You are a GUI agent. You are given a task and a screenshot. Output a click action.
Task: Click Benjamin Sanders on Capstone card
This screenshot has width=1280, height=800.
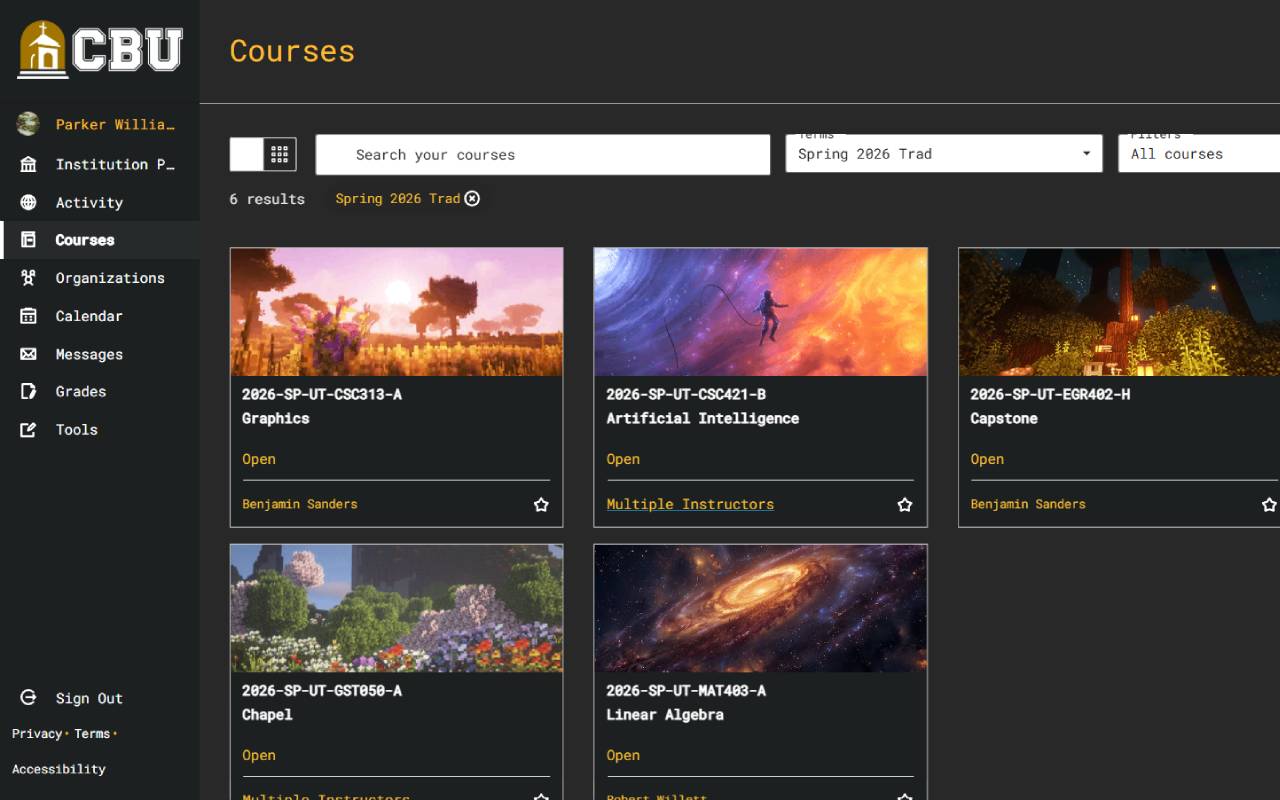(1027, 504)
